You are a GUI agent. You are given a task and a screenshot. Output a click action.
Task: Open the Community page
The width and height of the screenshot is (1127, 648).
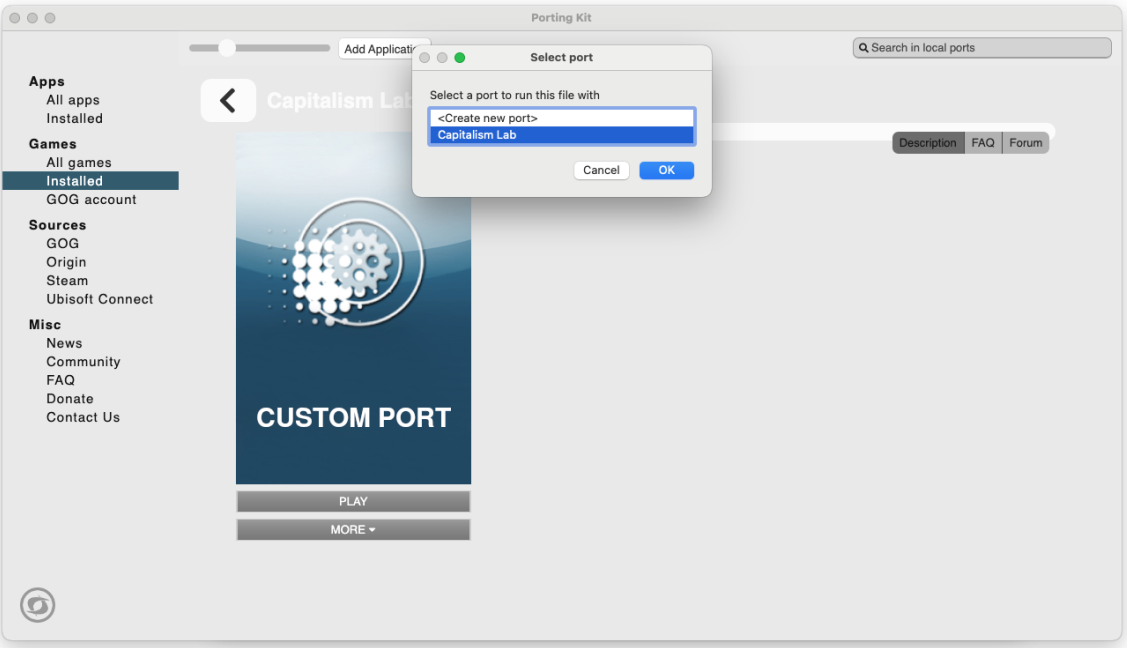pos(83,362)
